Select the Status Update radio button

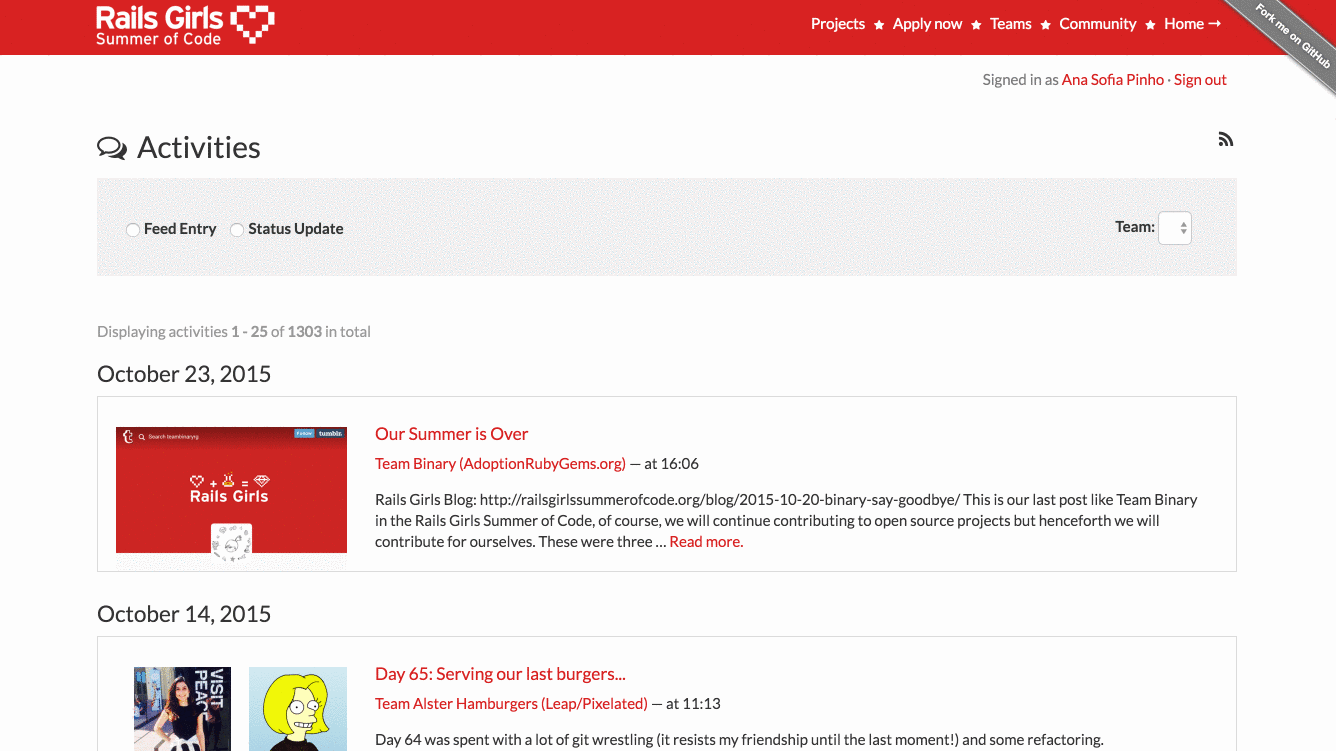237,230
